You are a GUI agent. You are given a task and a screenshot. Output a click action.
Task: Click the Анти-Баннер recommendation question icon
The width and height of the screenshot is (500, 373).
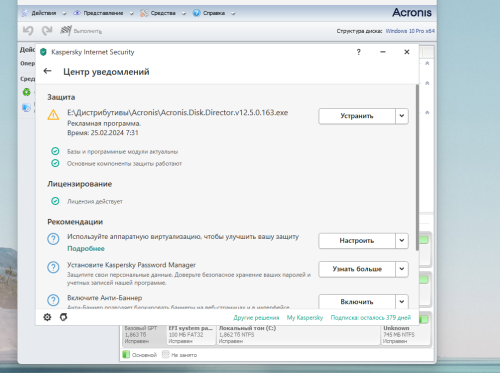tap(53, 300)
